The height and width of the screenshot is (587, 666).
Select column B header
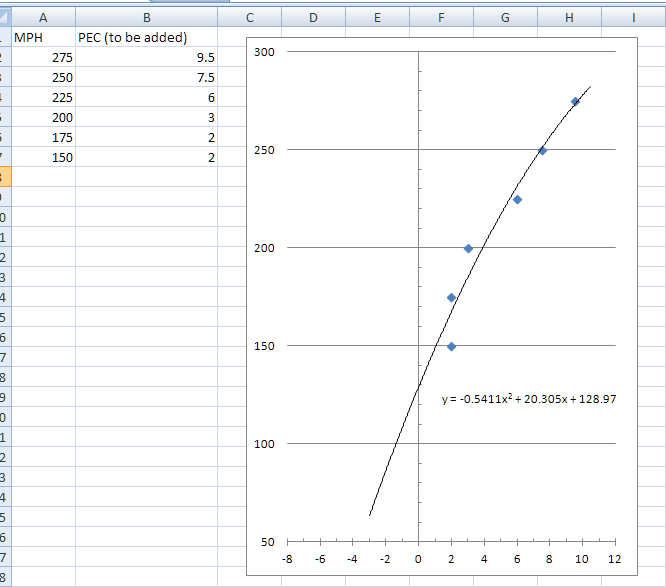coord(147,17)
